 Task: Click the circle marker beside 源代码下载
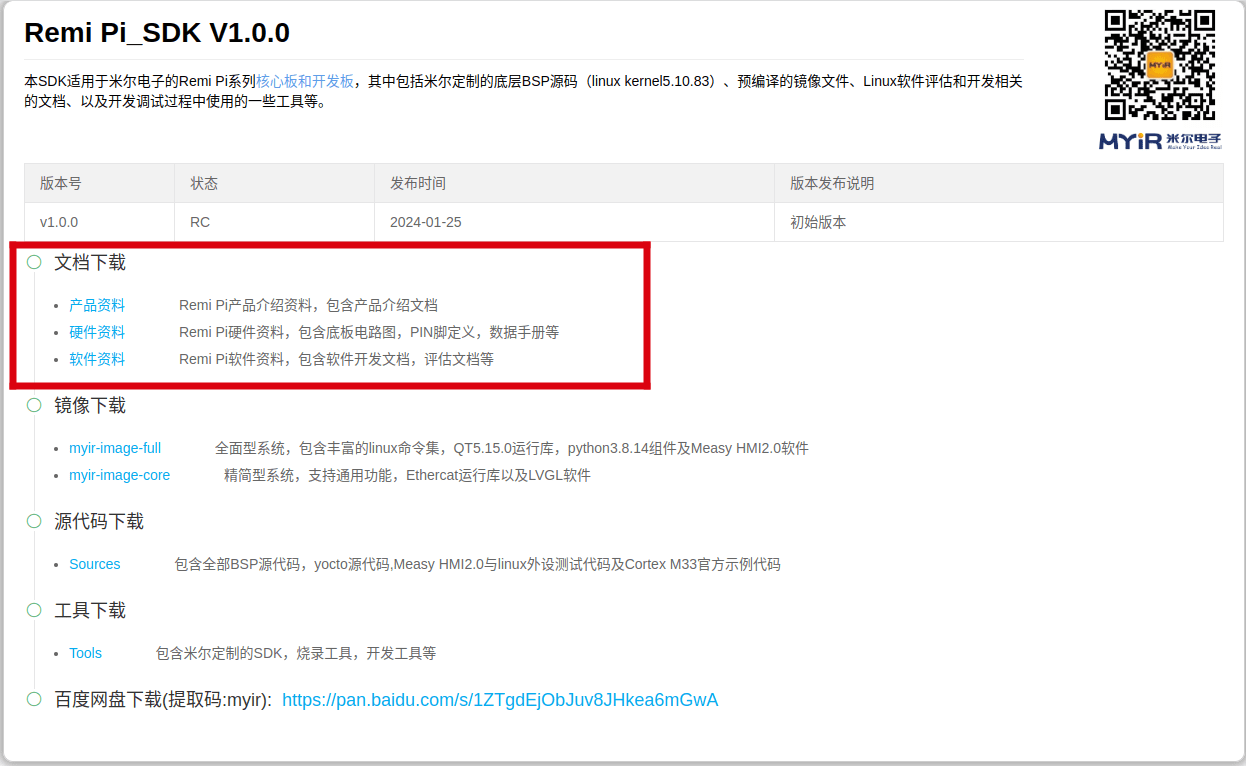point(34,521)
